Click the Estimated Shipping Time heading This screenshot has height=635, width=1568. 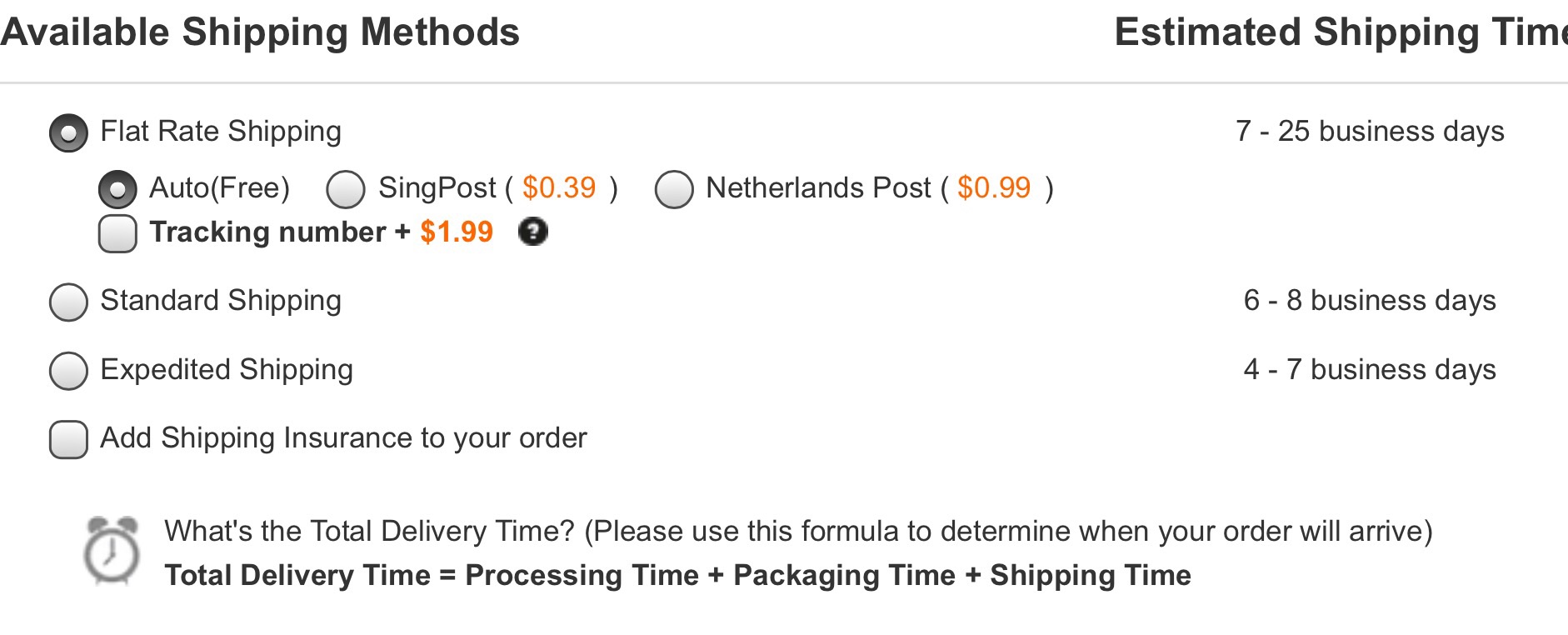(x=1340, y=32)
